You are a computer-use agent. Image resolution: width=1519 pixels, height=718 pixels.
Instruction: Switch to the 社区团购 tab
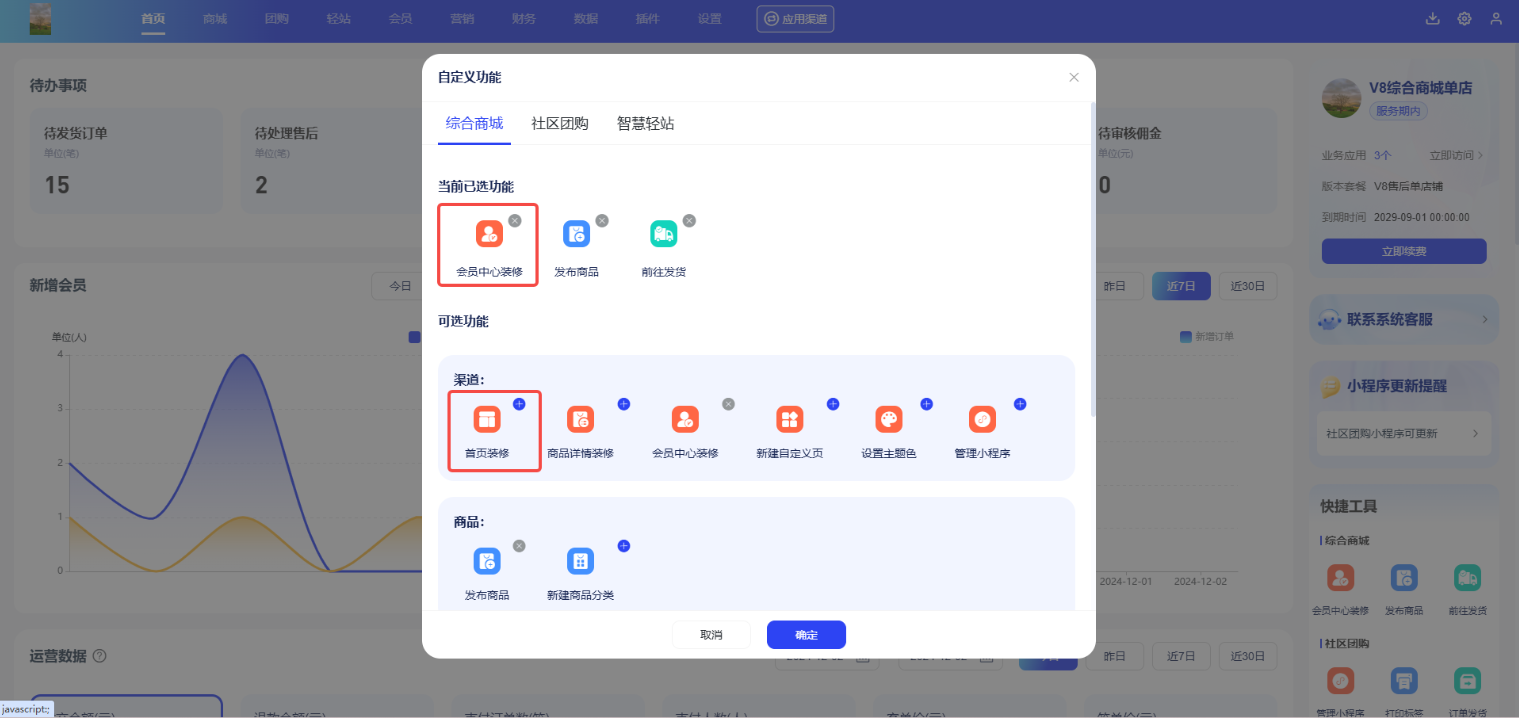[x=560, y=124]
